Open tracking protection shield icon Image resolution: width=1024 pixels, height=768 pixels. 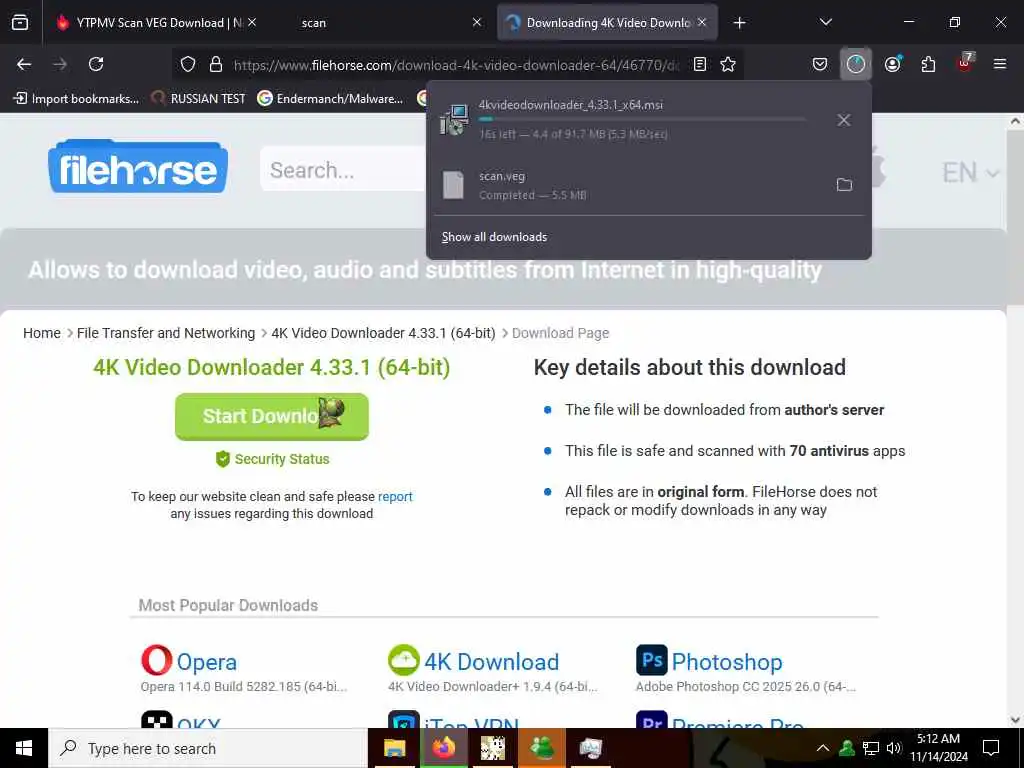click(188, 64)
